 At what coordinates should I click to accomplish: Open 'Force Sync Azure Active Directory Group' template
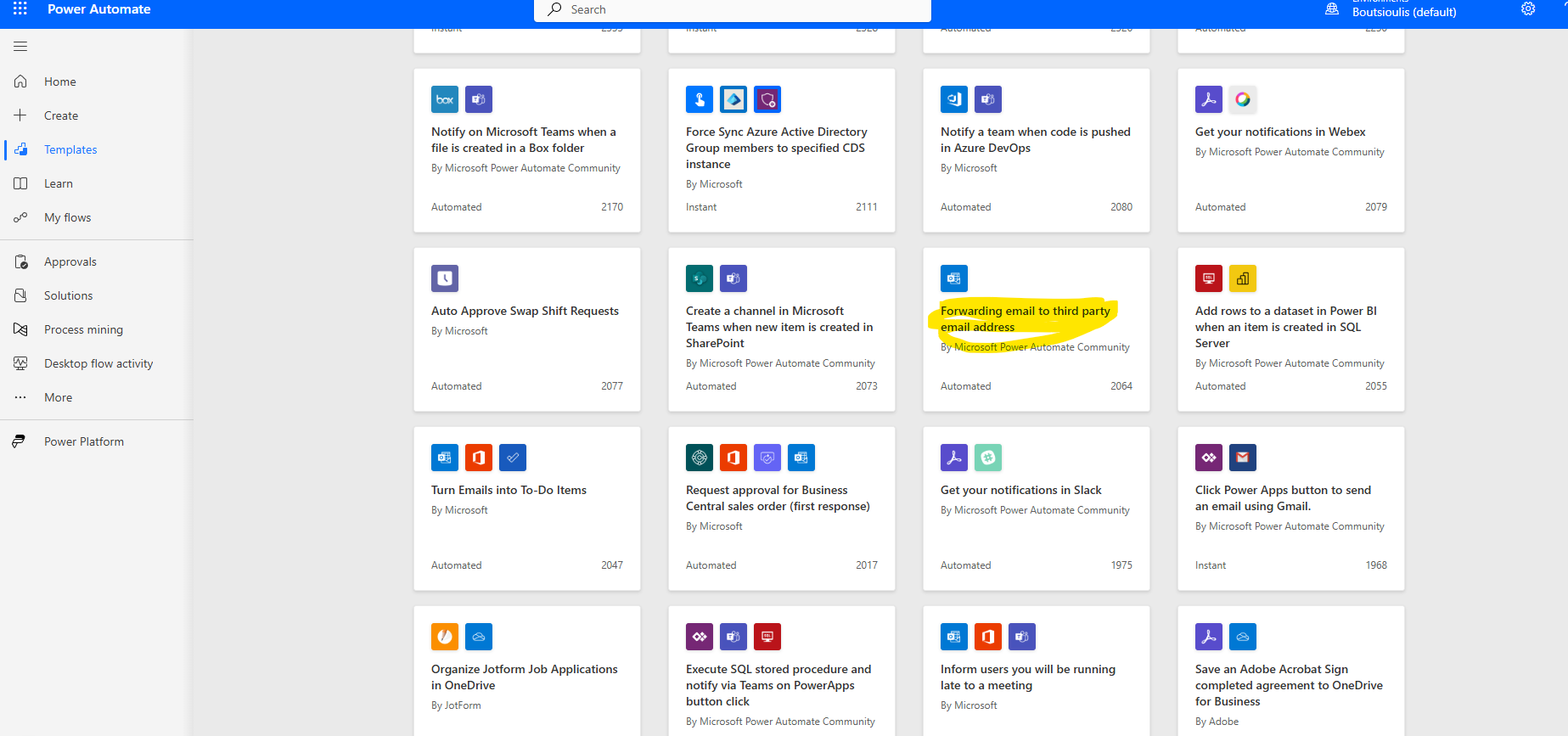[x=777, y=148]
